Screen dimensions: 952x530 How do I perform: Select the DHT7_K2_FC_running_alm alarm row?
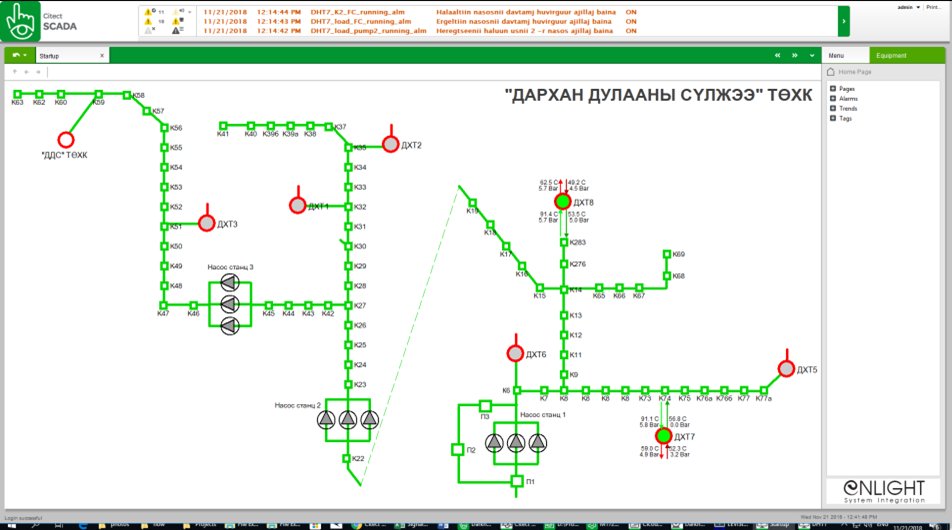[x=419, y=12]
